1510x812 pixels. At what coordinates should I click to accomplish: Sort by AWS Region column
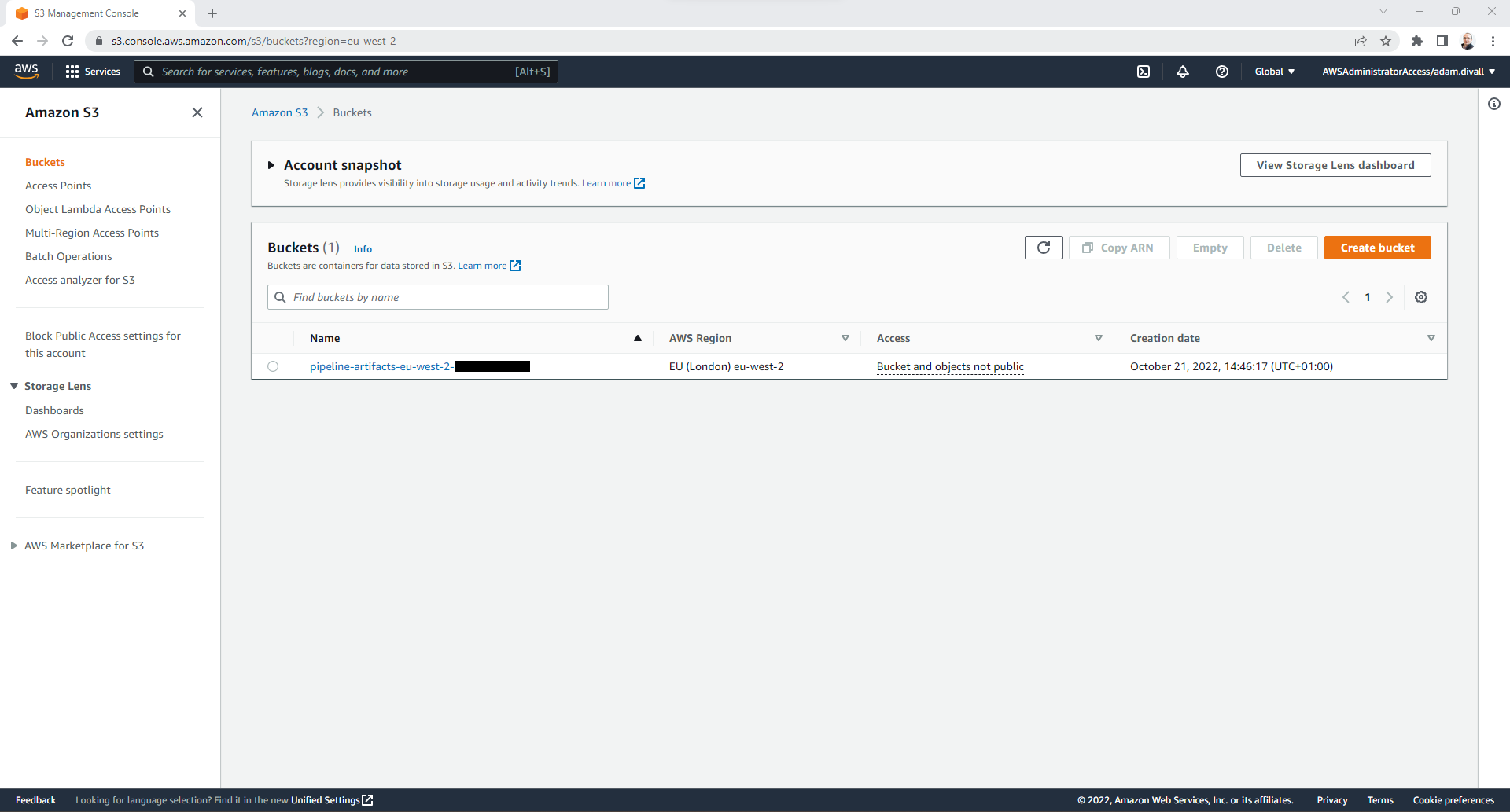pyautogui.click(x=845, y=338)
